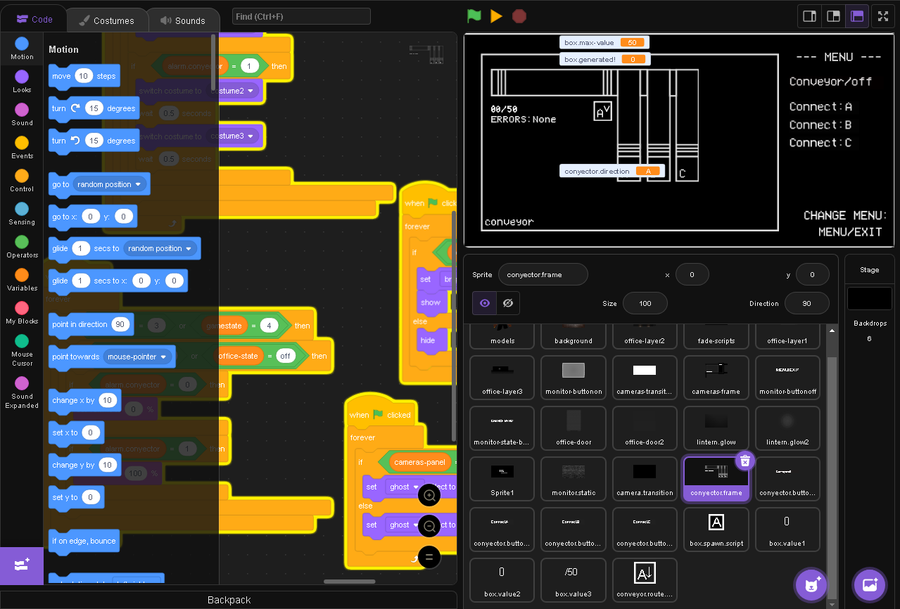Click the yellow pause button above the stage
Image resolution: width=900 pixels, height=609 pixels.
pyautogui.click(x=496, y=16)
